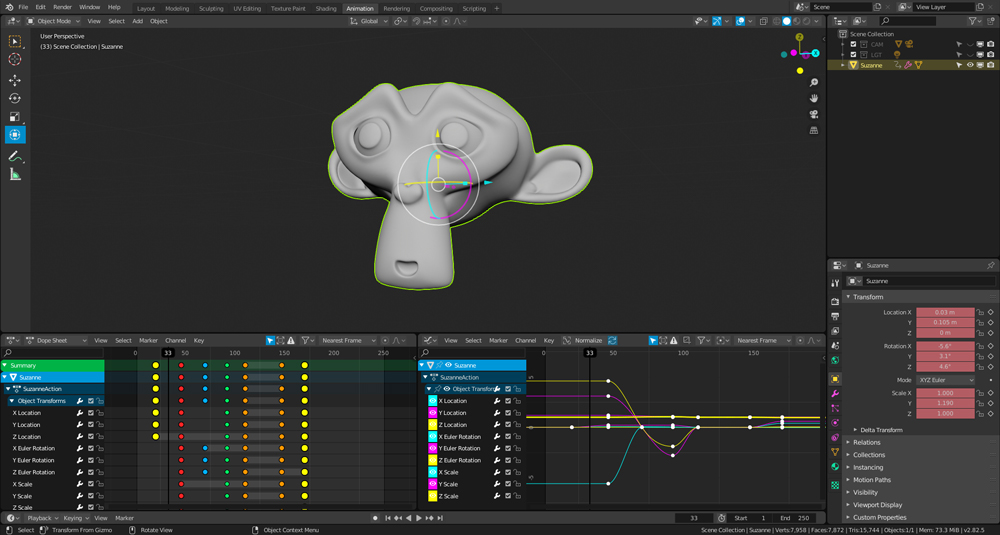This screenshot has height=535, width=1000.
Task: Toggle CAM collection checkbox in Outliner
Action: (853, 45)
